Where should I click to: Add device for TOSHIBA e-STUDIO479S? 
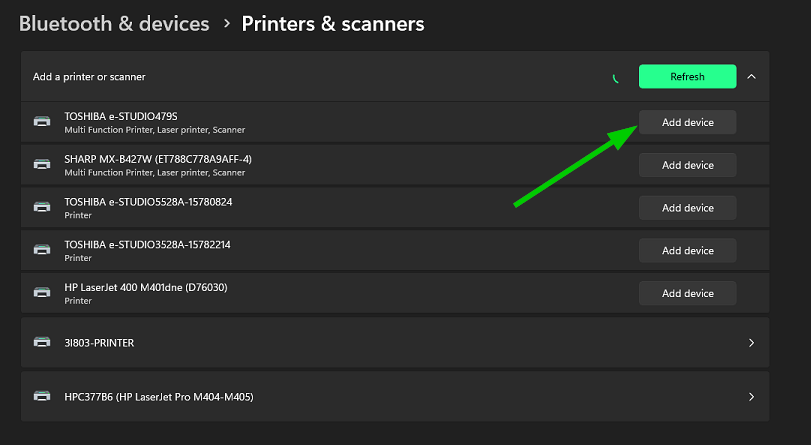687,122
